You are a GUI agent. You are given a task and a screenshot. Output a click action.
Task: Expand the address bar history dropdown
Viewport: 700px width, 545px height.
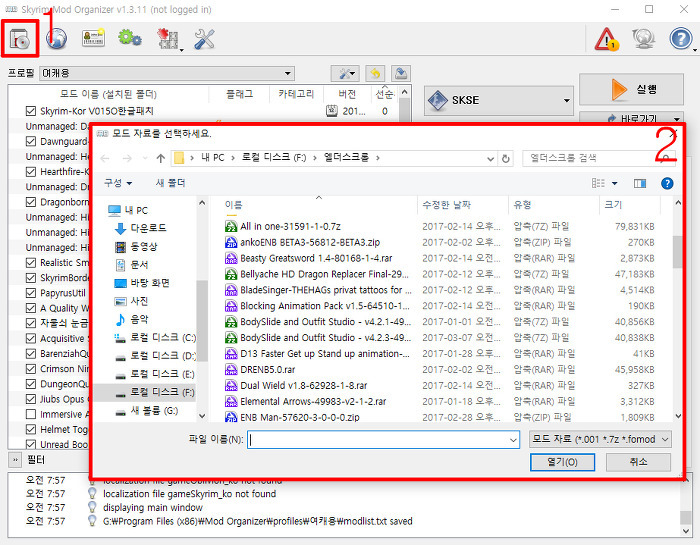coord(490,158)
